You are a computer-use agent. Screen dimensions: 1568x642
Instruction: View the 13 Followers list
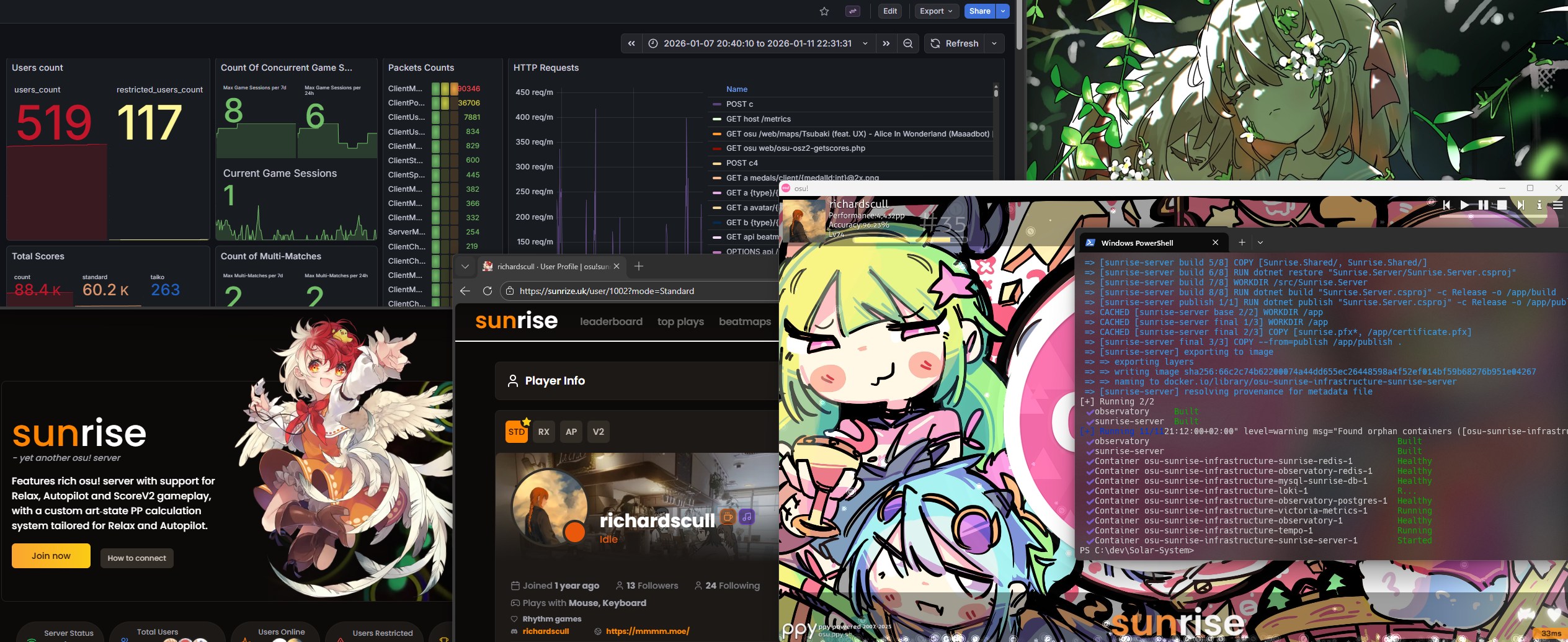point(647,586)
